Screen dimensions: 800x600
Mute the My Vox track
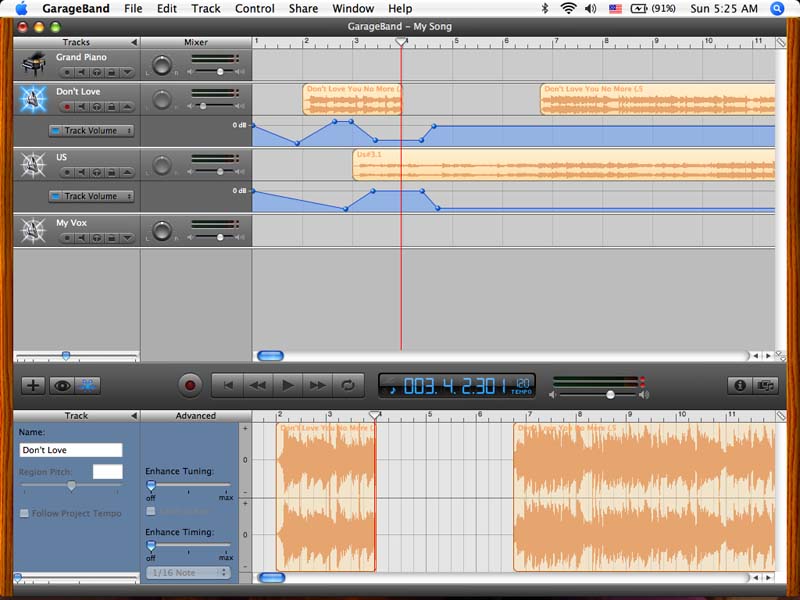pyautogui.click(x=82, y=238)
